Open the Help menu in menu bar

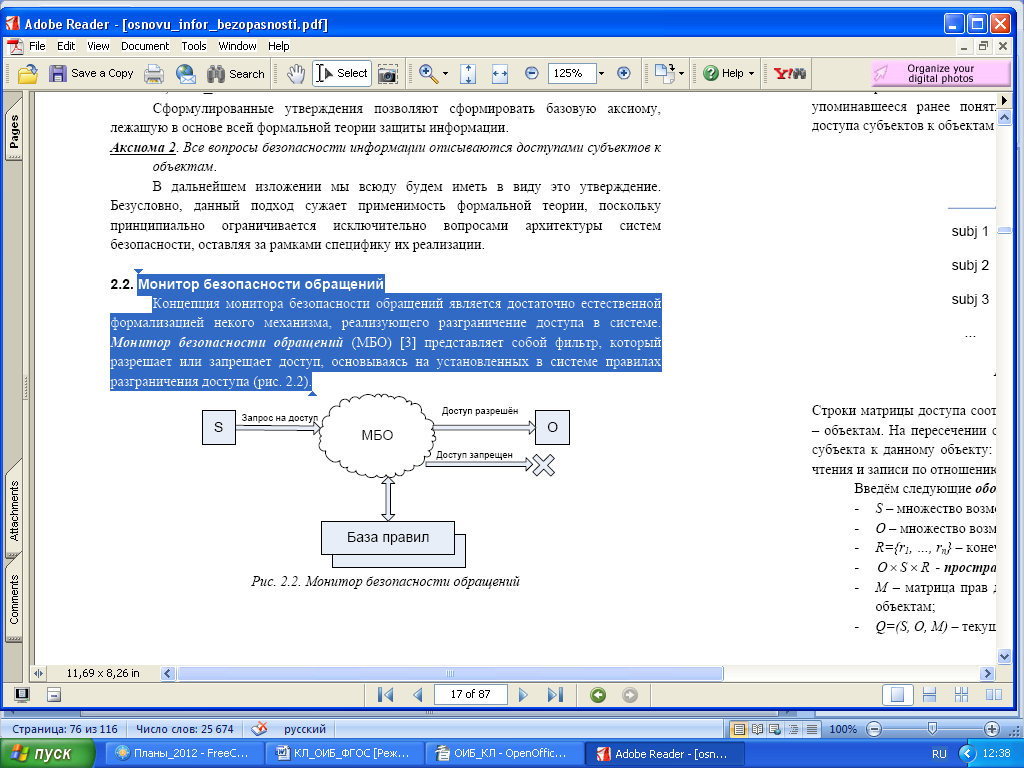point(278,46)
